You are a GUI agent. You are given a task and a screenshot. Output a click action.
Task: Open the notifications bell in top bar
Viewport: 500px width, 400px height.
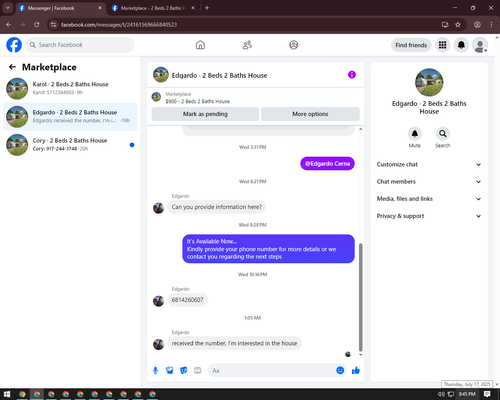[x=461, y=45]
